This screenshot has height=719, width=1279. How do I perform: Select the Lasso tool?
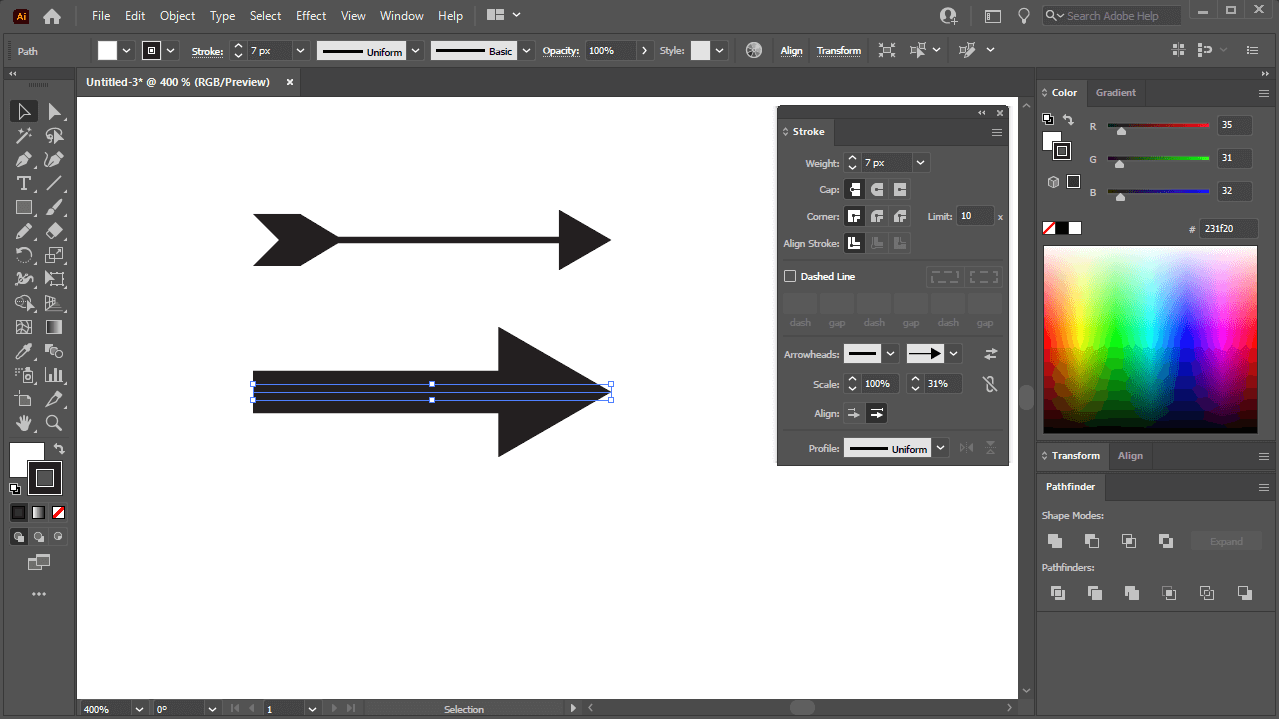coord(55,135)
